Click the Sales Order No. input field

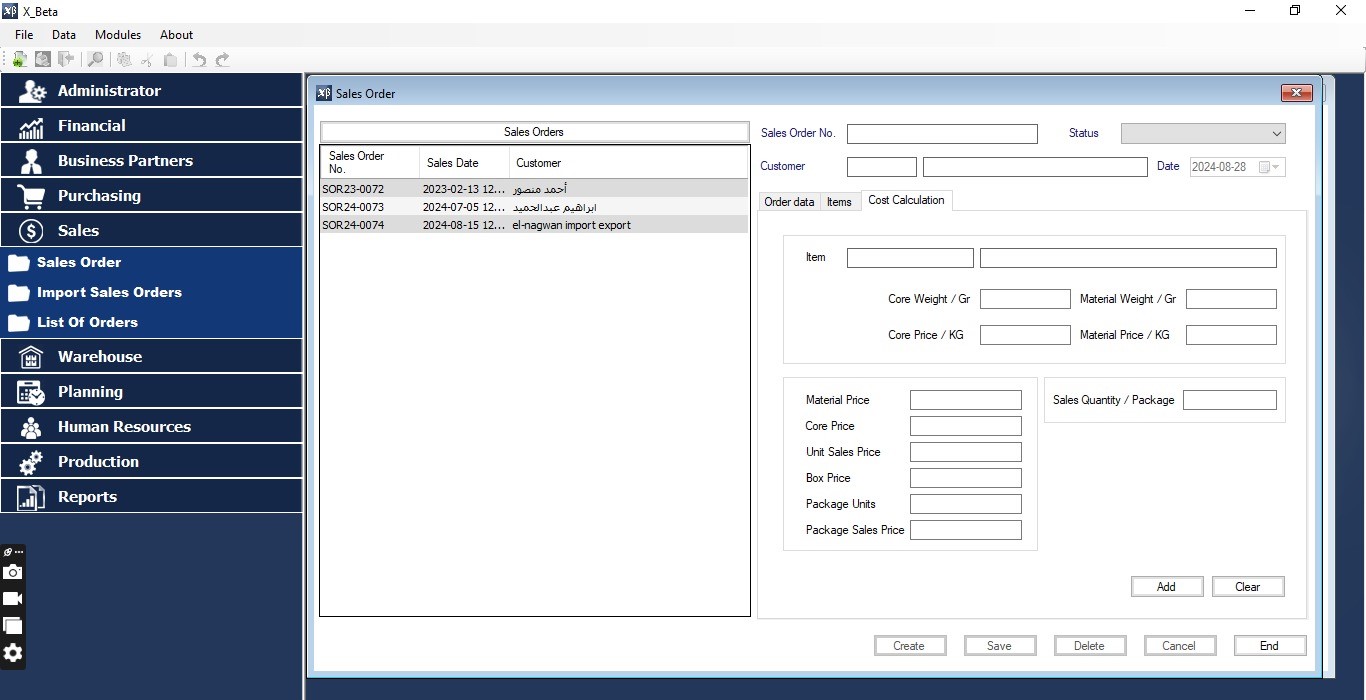(x=941, y=134)
